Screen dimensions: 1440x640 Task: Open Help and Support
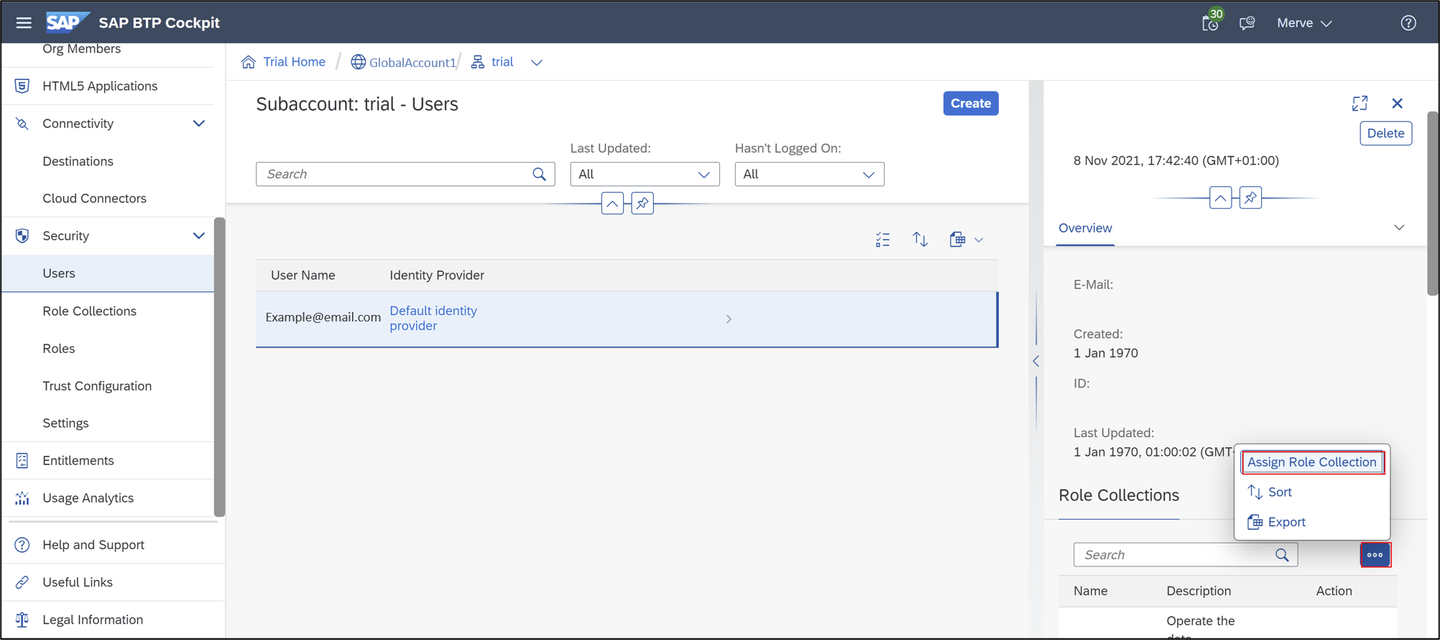point(93,545)
